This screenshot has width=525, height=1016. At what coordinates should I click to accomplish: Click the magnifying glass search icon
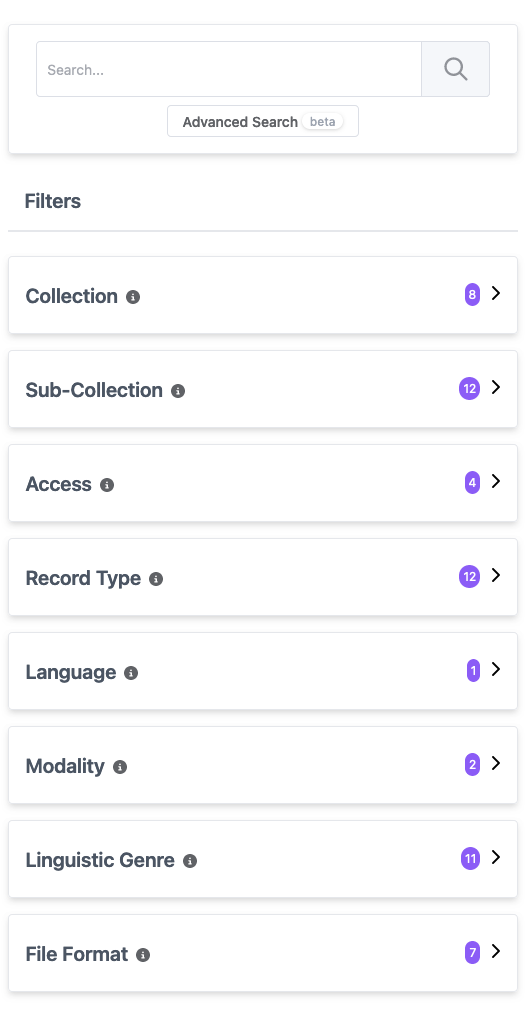[456, 69]
